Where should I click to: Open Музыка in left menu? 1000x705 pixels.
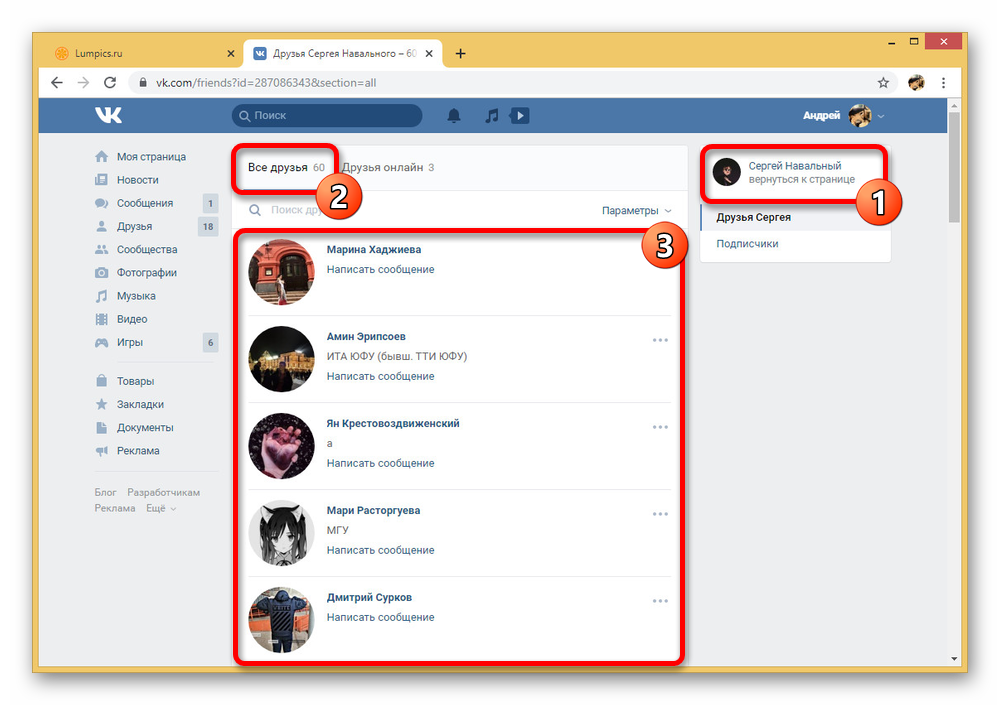click(x=136, y=296)
